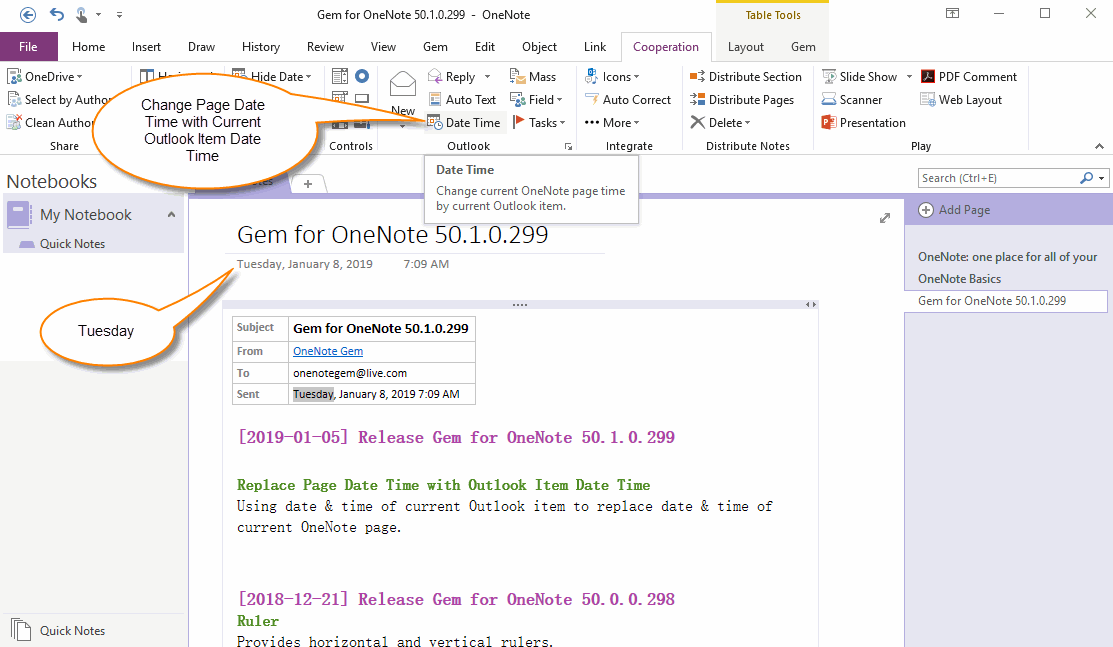Click the Auto Text button
1113x647 pixels.
(x=462, y=100)
